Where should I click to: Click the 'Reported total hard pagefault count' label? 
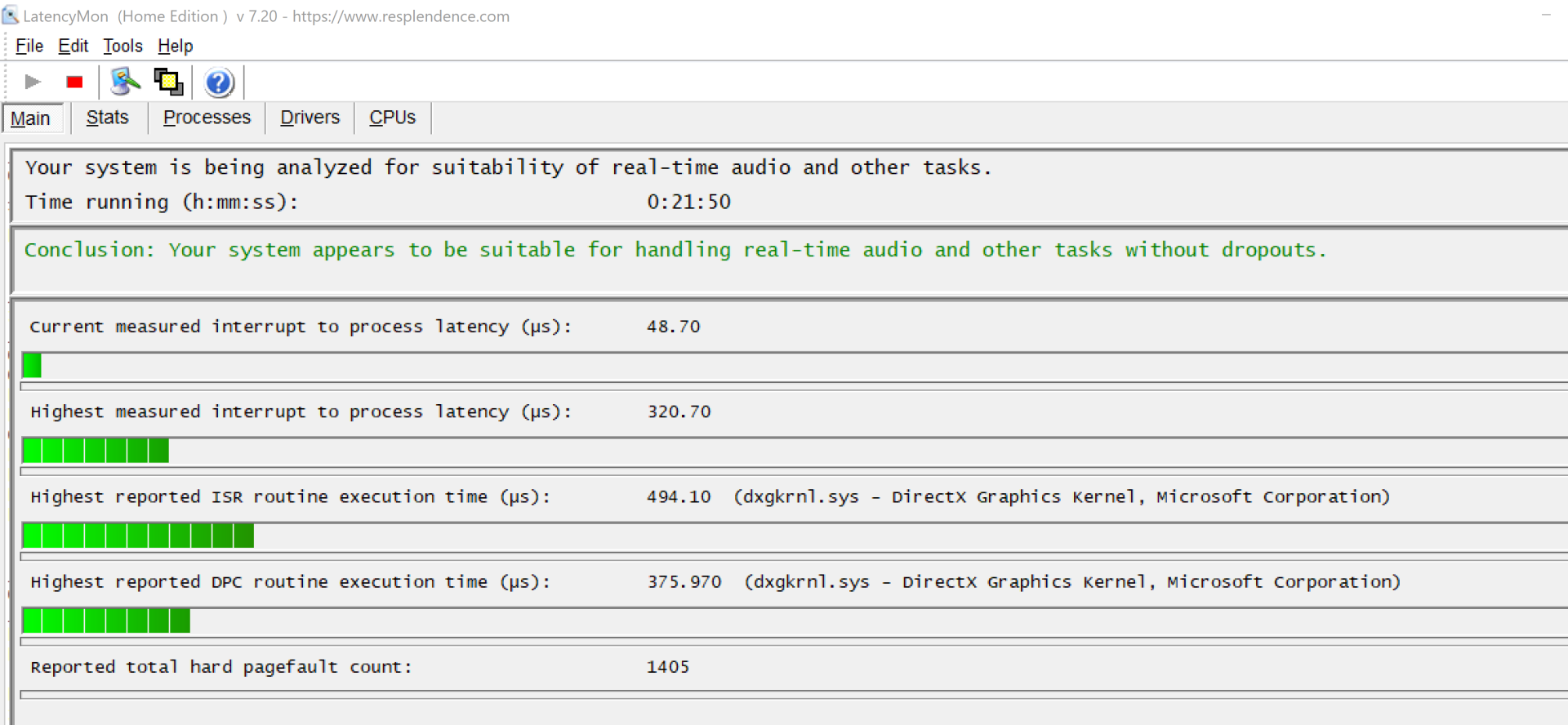pos(221,667)
